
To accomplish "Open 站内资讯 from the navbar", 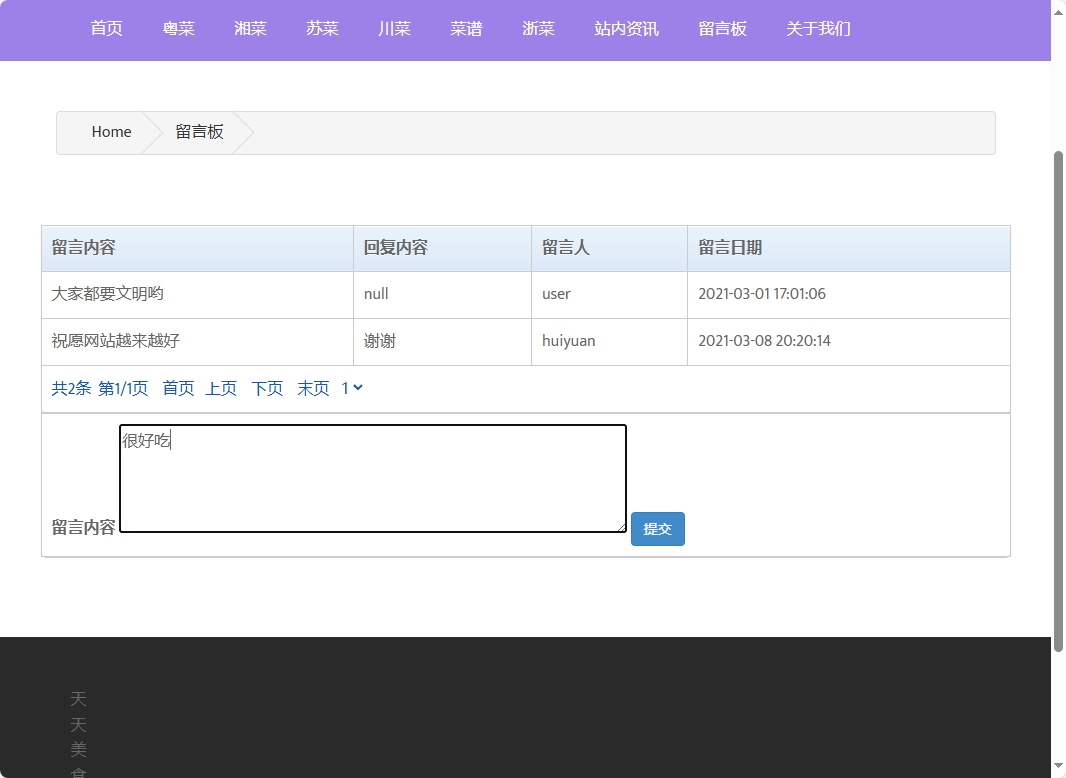I will [626, 29].
